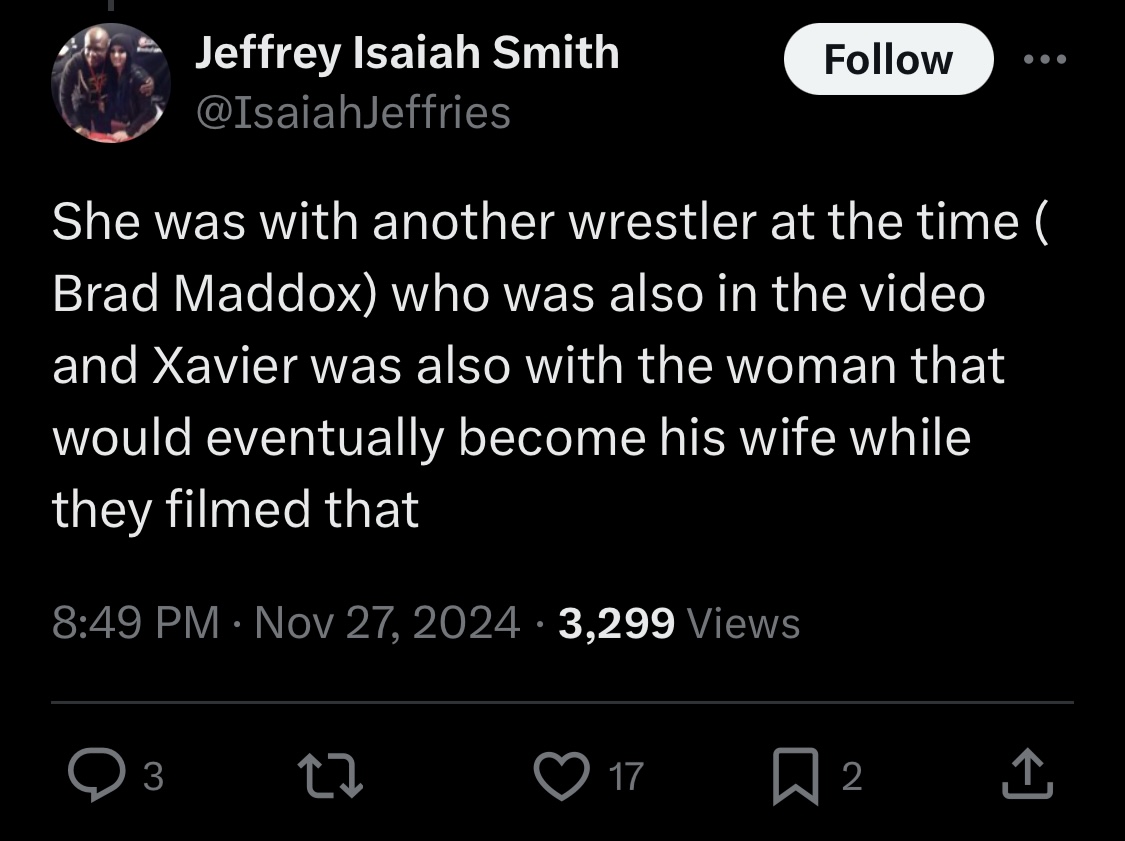This screenshot has height=841, width=1125.
Task: Click the tweet text mentioning Brad Maddox
Action: 220,294
